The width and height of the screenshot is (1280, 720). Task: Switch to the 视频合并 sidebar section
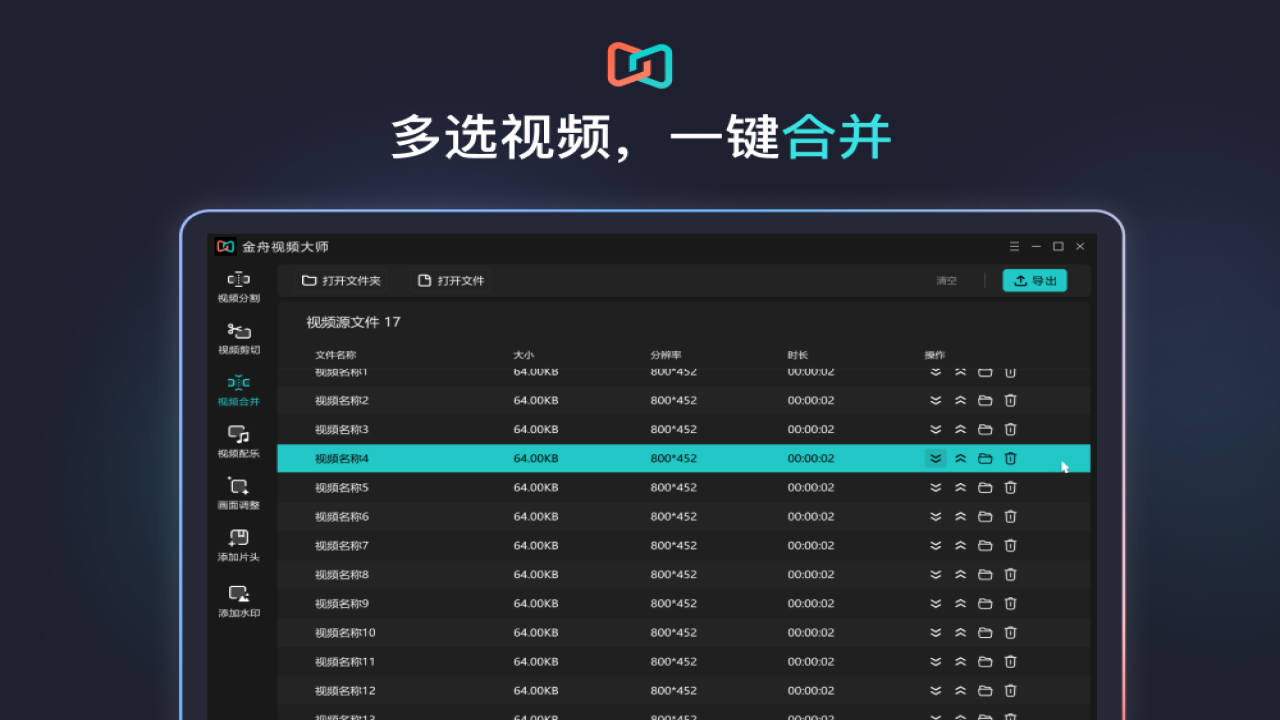[x=237, y=390]
